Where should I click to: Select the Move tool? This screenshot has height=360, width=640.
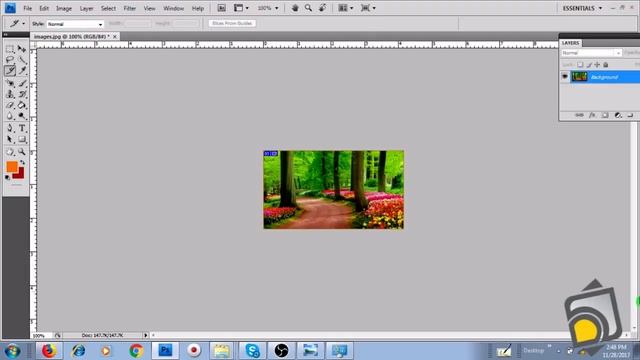tap(22, 49)
